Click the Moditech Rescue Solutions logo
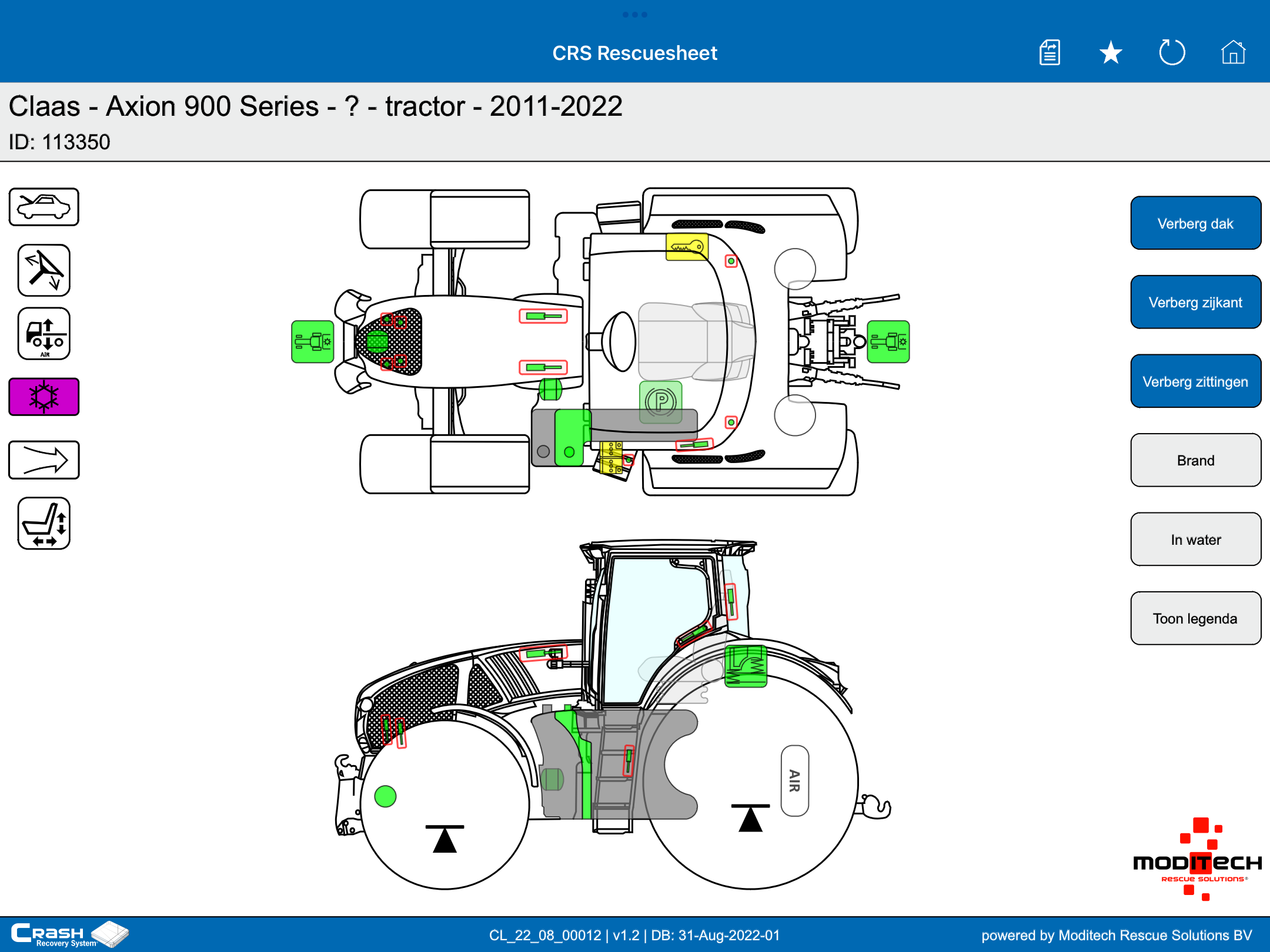 (x=1197, y=859)
